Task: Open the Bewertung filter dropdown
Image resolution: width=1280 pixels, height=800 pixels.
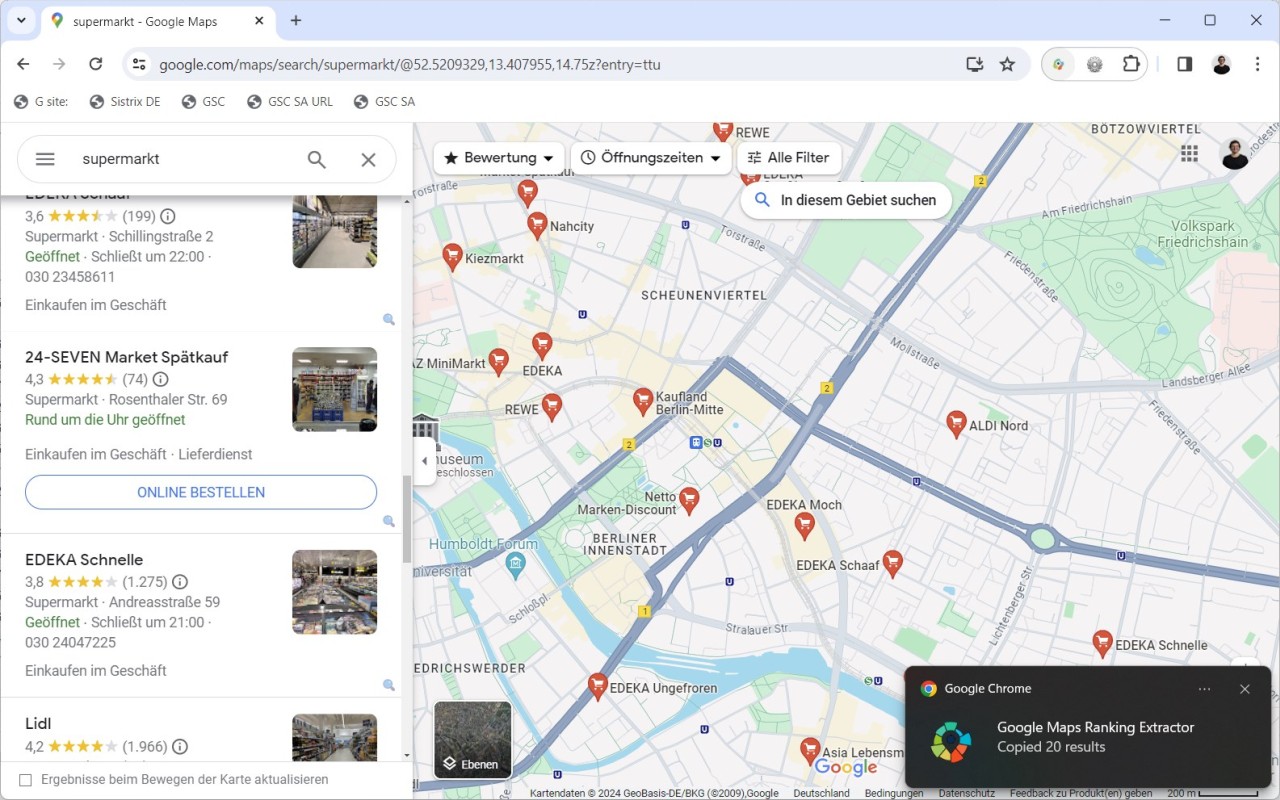Action: click(x=499, y=158)
